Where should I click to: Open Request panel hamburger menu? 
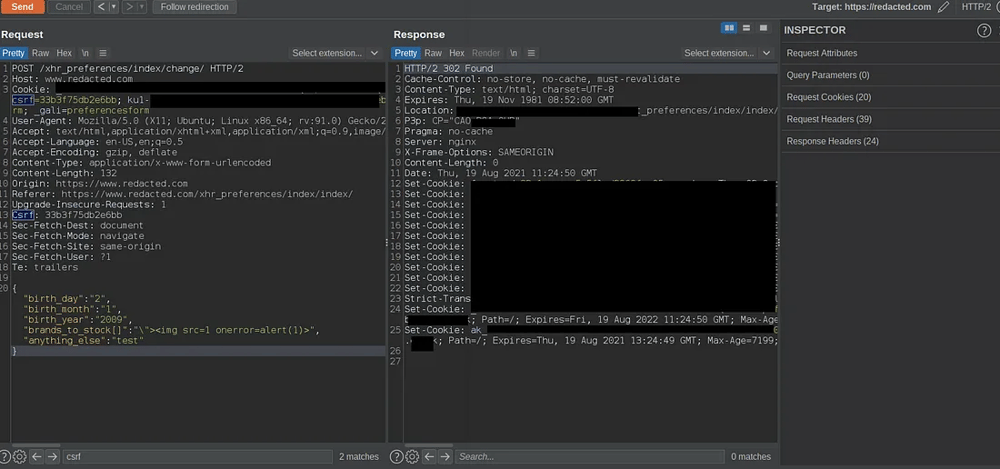103,53
